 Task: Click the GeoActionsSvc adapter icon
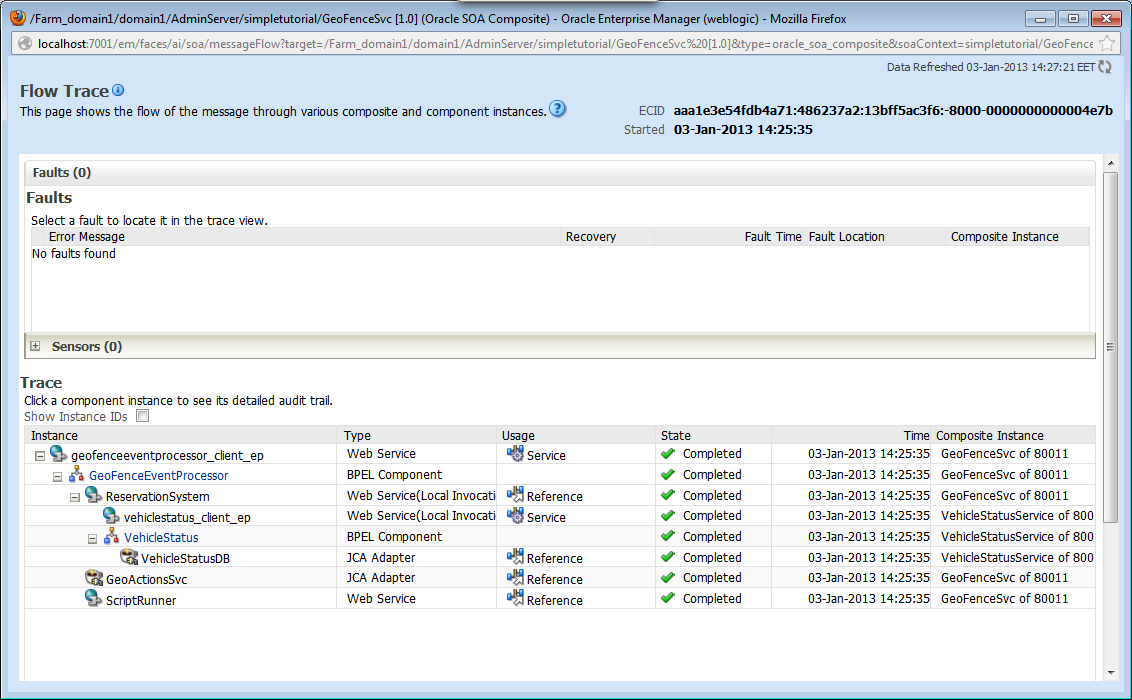pyautogui.click(x=94, y=578)
